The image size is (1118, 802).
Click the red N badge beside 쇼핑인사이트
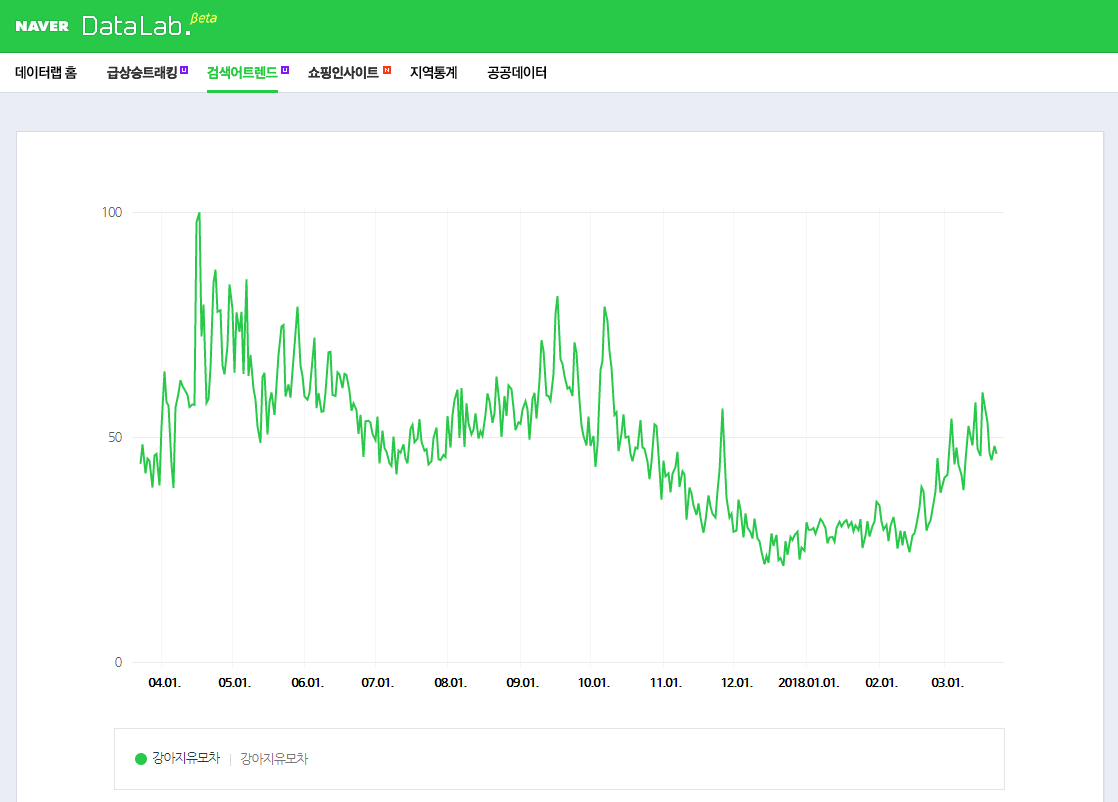pyautogui.click(x=387, y=70)
